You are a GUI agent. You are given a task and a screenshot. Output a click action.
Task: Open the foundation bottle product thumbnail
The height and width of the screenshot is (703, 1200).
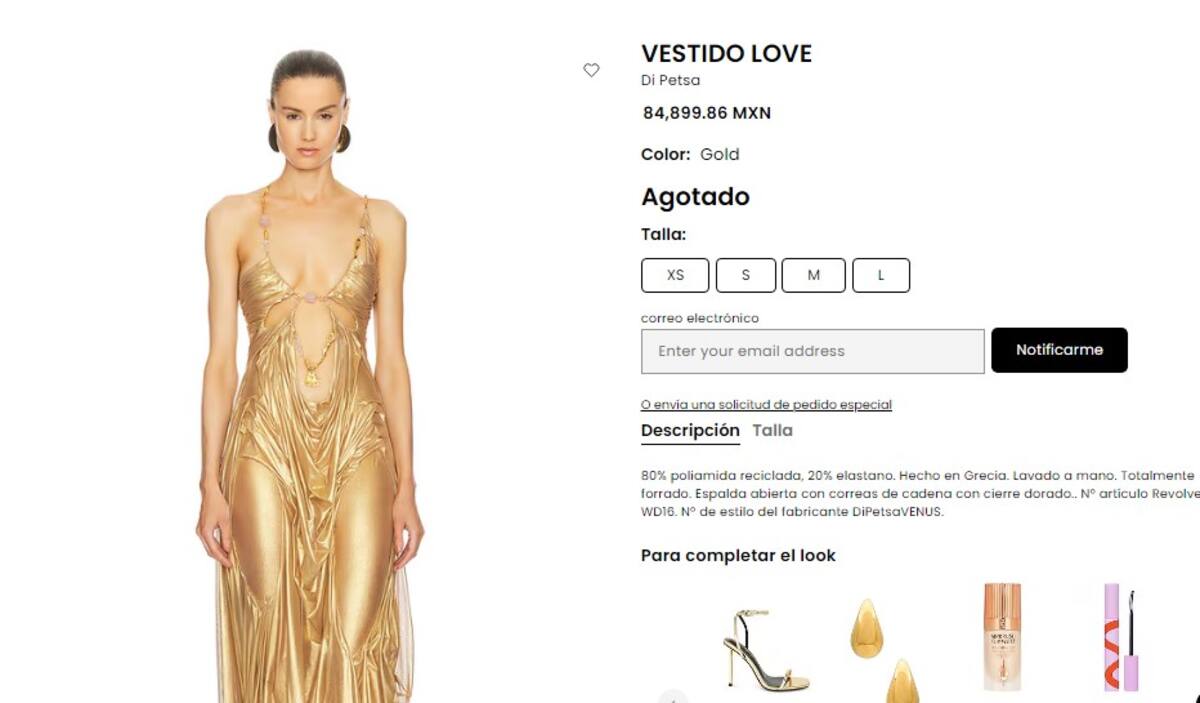(x=1001, y=636)
